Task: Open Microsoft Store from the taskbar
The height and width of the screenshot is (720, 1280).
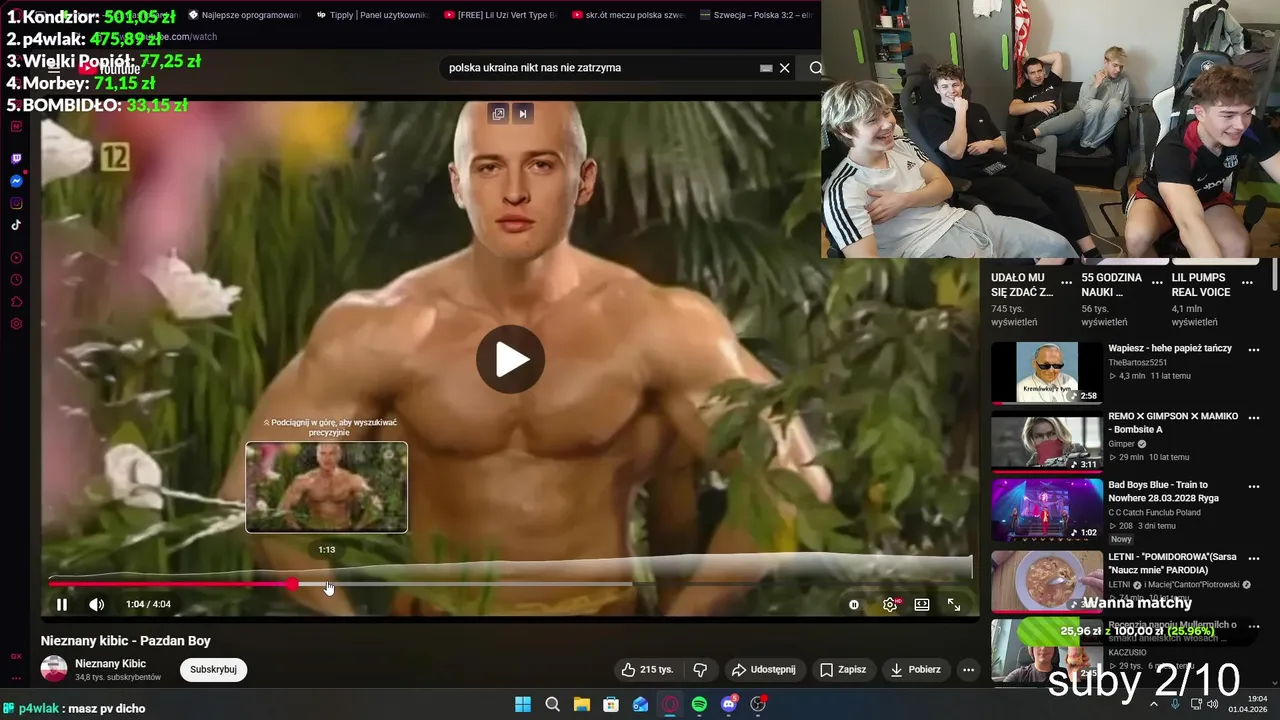Action: click(611, 704)
